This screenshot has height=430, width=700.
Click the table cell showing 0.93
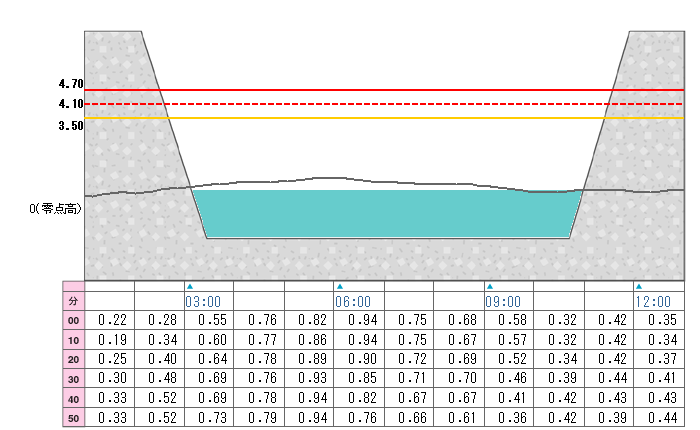pos(309,379)
